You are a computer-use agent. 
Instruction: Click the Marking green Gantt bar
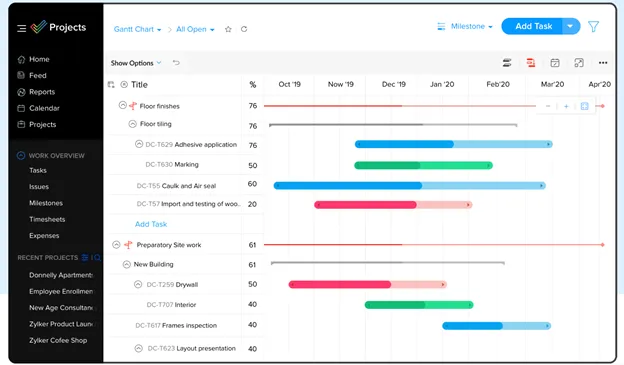pos(423,165)
